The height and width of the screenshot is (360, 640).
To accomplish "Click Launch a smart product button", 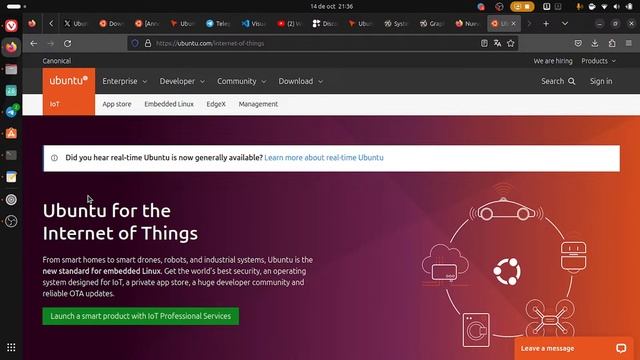I will point(140,316).
